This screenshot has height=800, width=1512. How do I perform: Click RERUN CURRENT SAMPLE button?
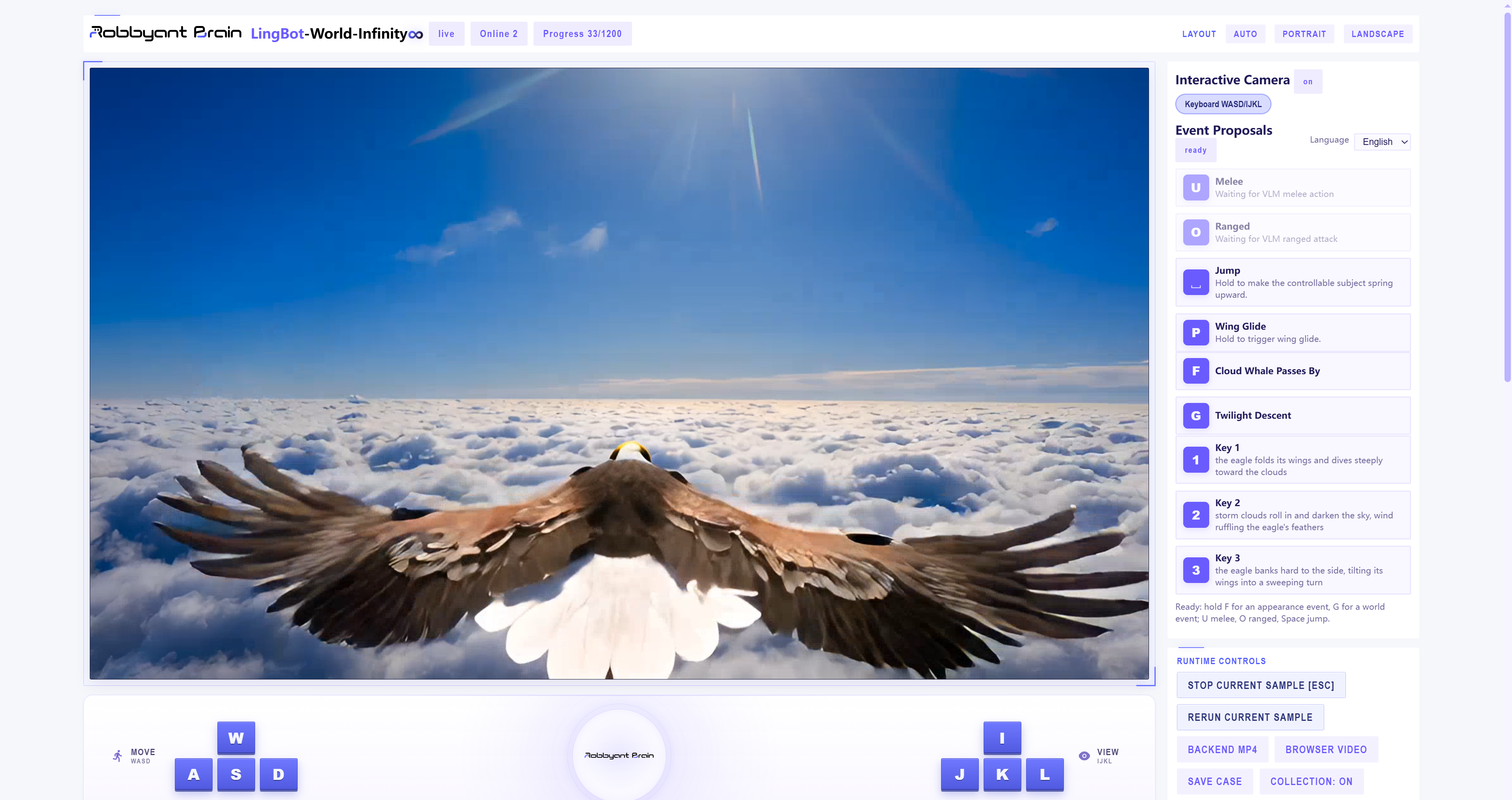1250,717
